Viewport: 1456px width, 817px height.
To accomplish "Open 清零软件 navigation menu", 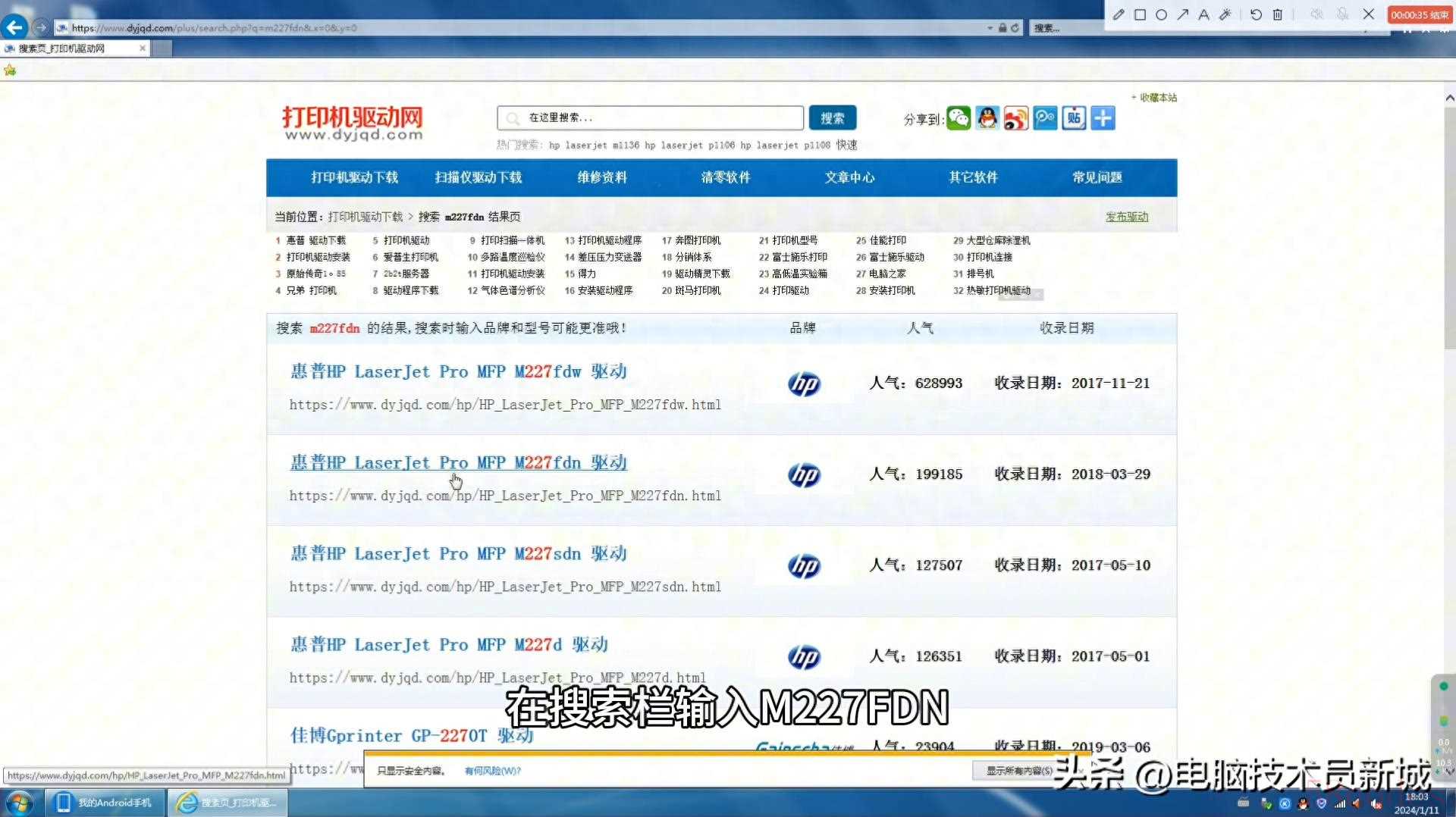I will 726,177.
